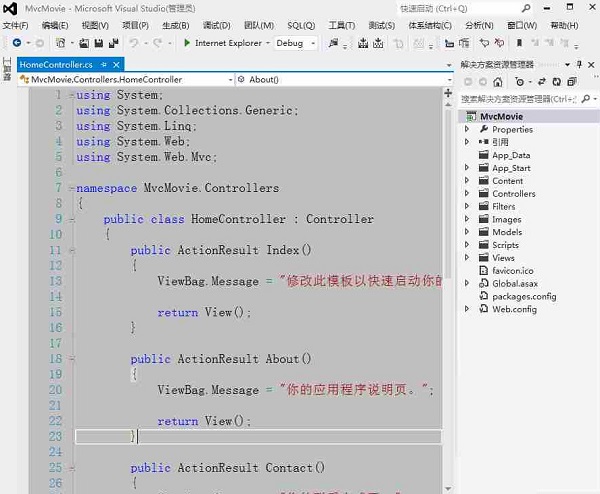Open the 文件(F) menu

click(15, 26)
